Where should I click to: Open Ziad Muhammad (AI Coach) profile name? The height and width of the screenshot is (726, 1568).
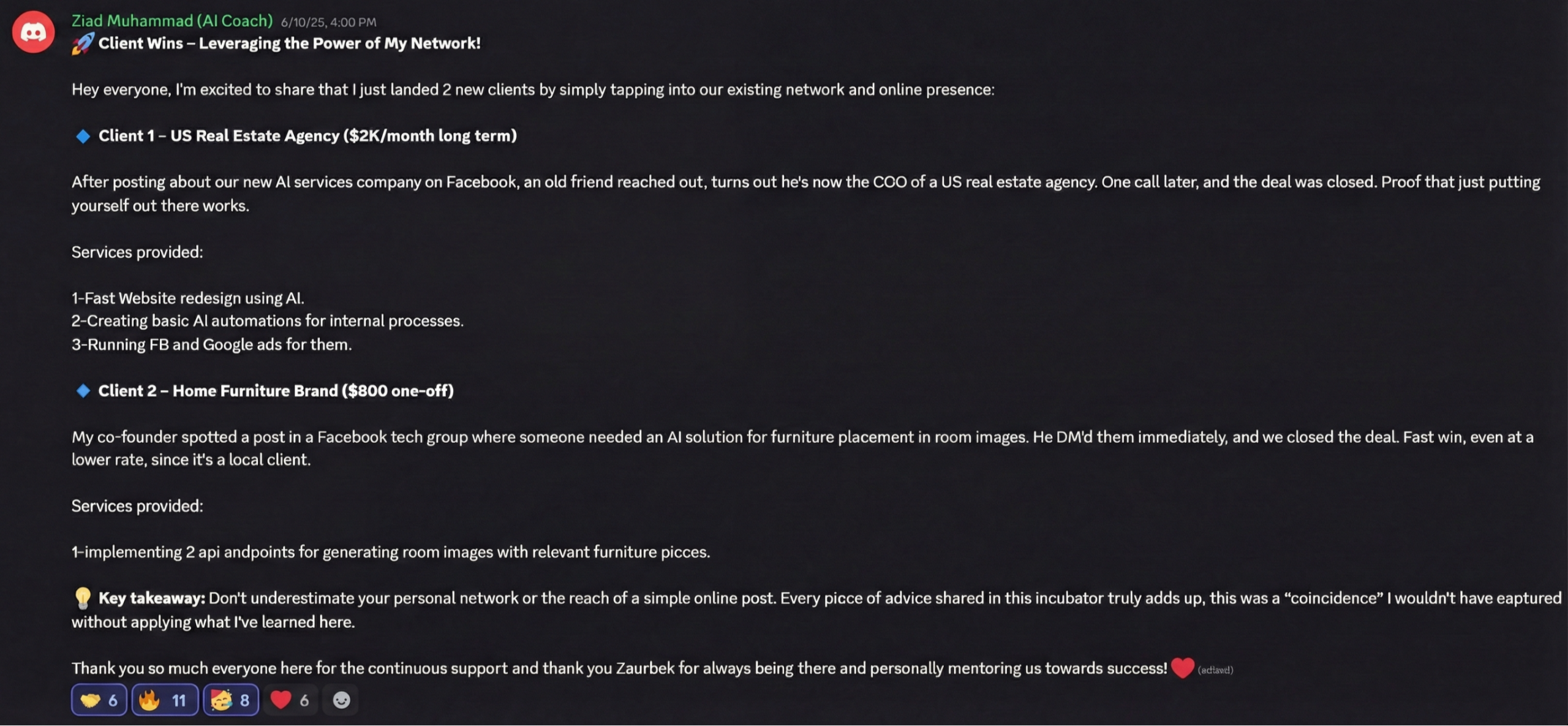click(172, 21)
